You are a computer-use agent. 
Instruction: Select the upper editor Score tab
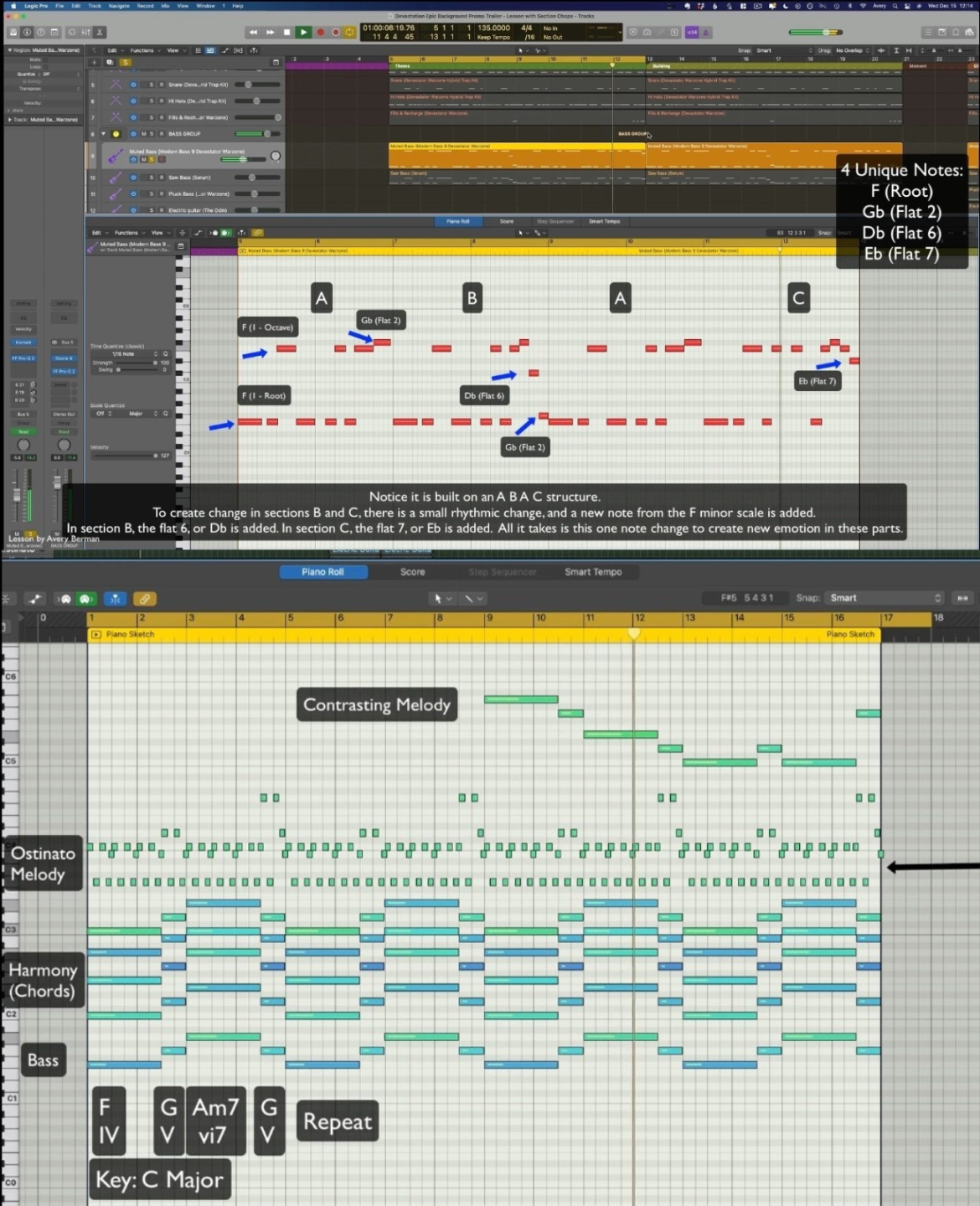(x=507, y=221)
